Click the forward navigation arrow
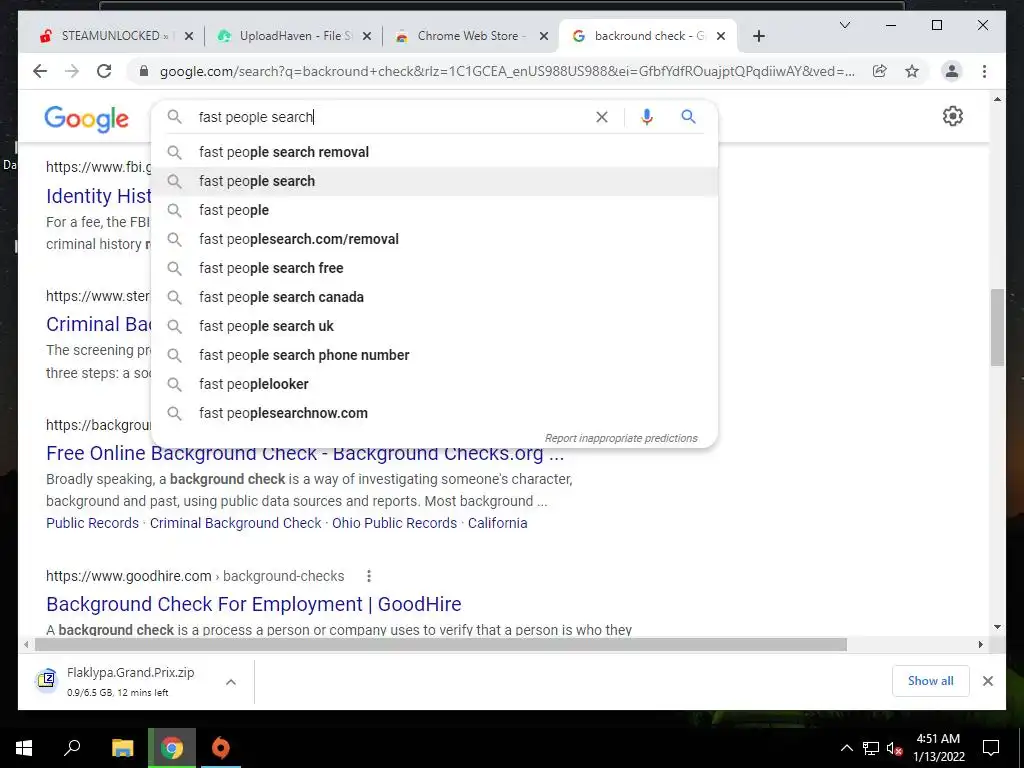 tap(72, 71)
